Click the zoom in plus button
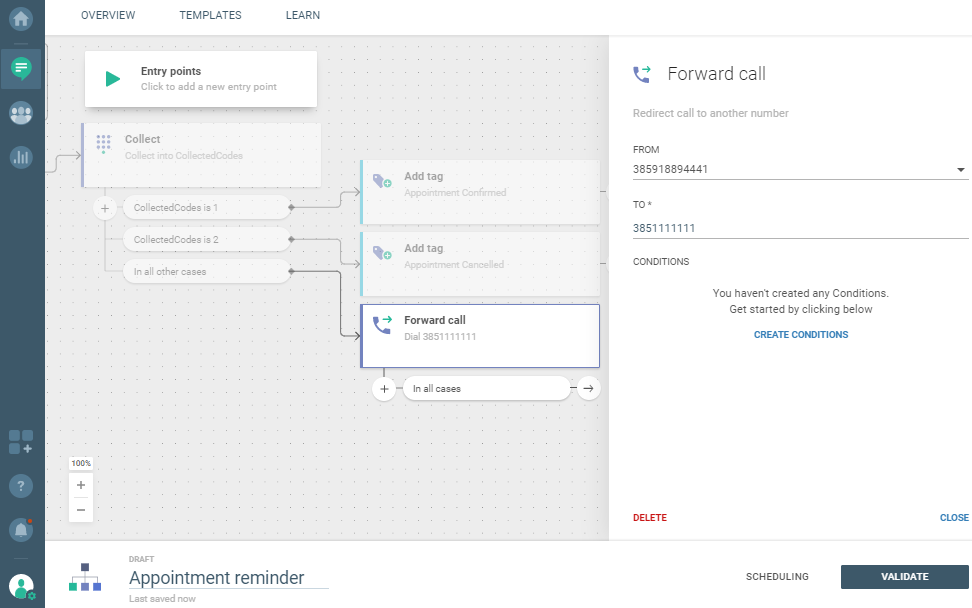This screenshot has width=972, height=608. (81, 485)
